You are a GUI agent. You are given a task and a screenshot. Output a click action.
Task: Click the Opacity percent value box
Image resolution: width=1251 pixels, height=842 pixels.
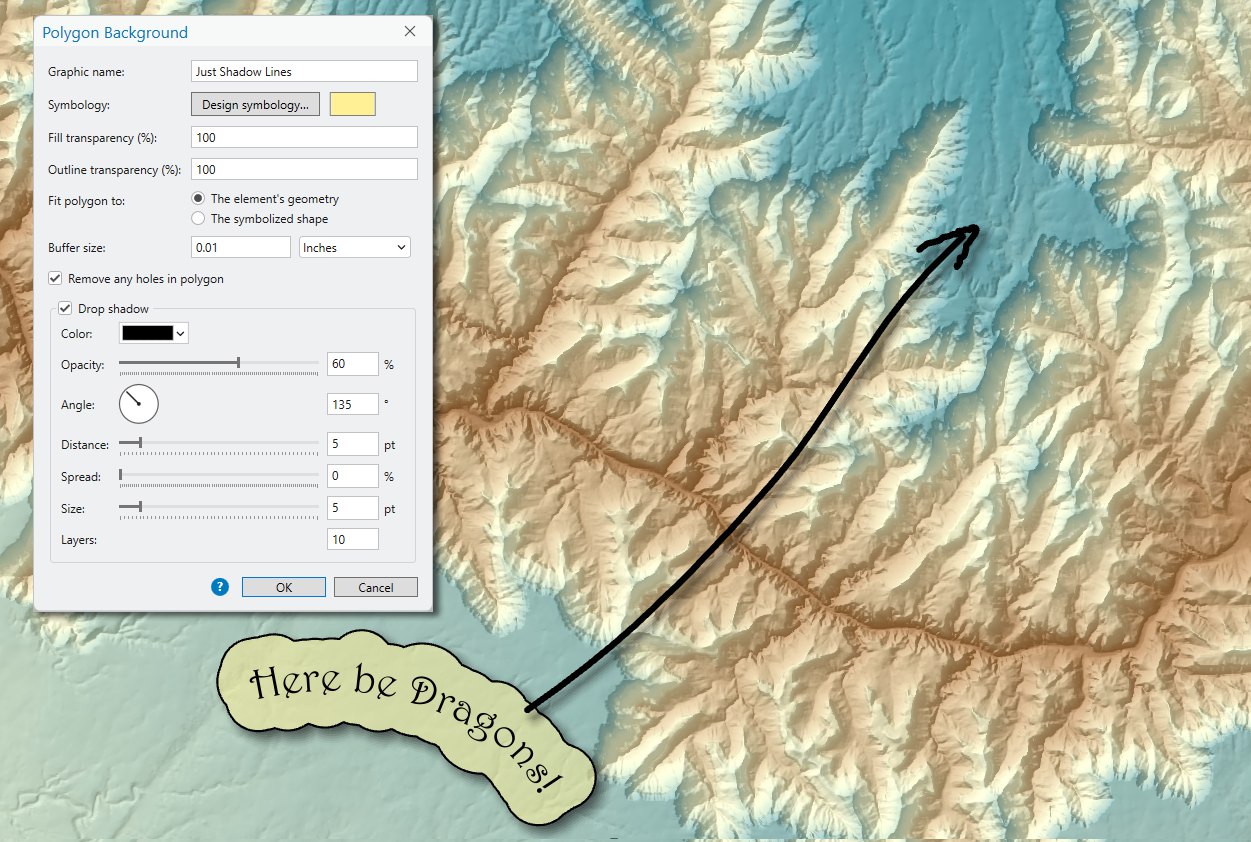coord(353,363)
